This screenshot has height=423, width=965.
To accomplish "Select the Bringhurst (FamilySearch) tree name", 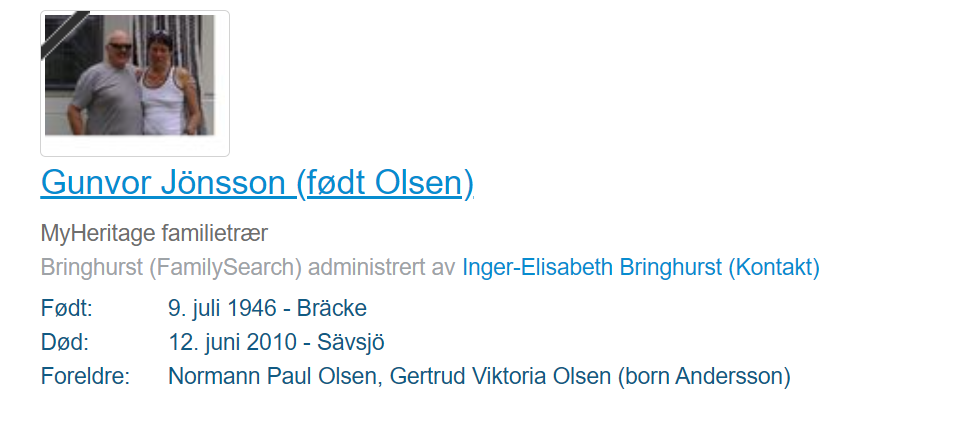I will 171,267.
